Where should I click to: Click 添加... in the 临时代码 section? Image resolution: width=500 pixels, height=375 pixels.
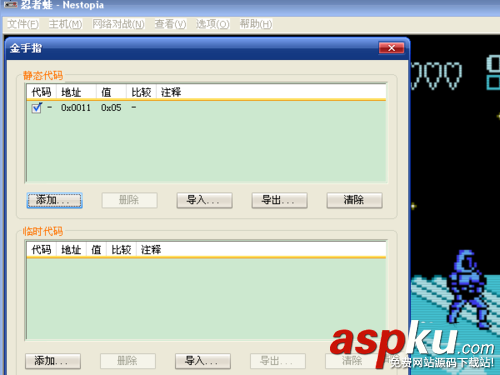(53, 361)
